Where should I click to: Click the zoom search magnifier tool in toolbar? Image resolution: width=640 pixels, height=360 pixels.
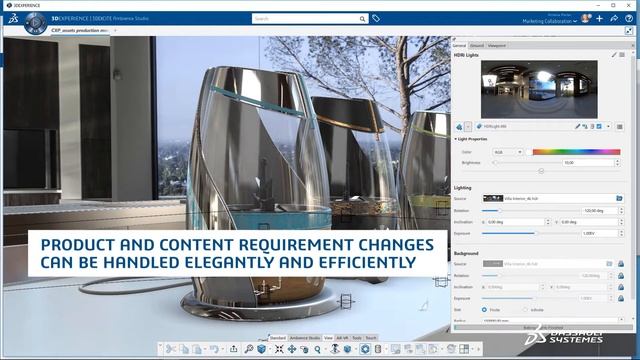[x=249, y=349]
